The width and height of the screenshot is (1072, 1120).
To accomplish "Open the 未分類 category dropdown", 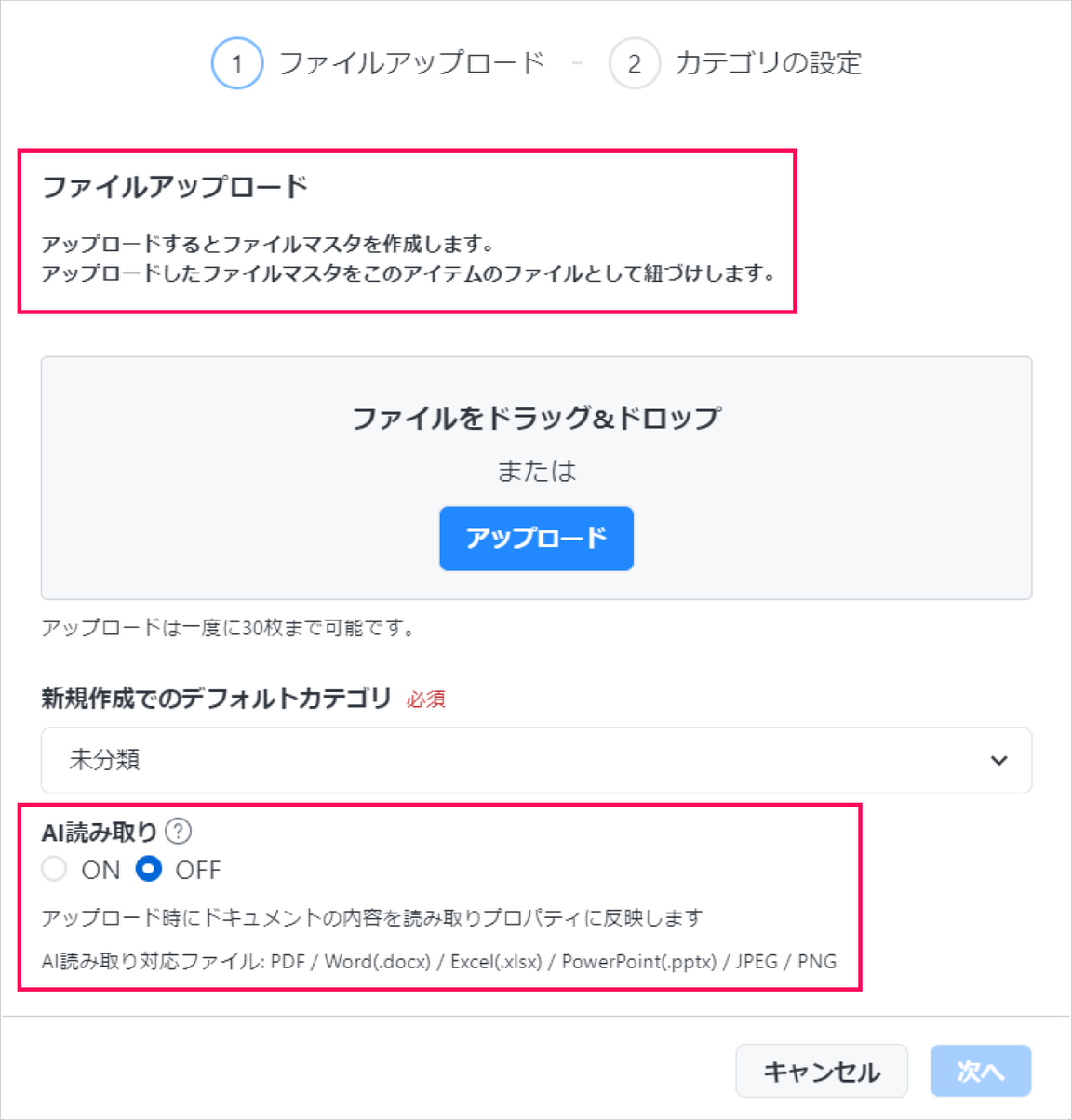I will (x=536, y=760).
